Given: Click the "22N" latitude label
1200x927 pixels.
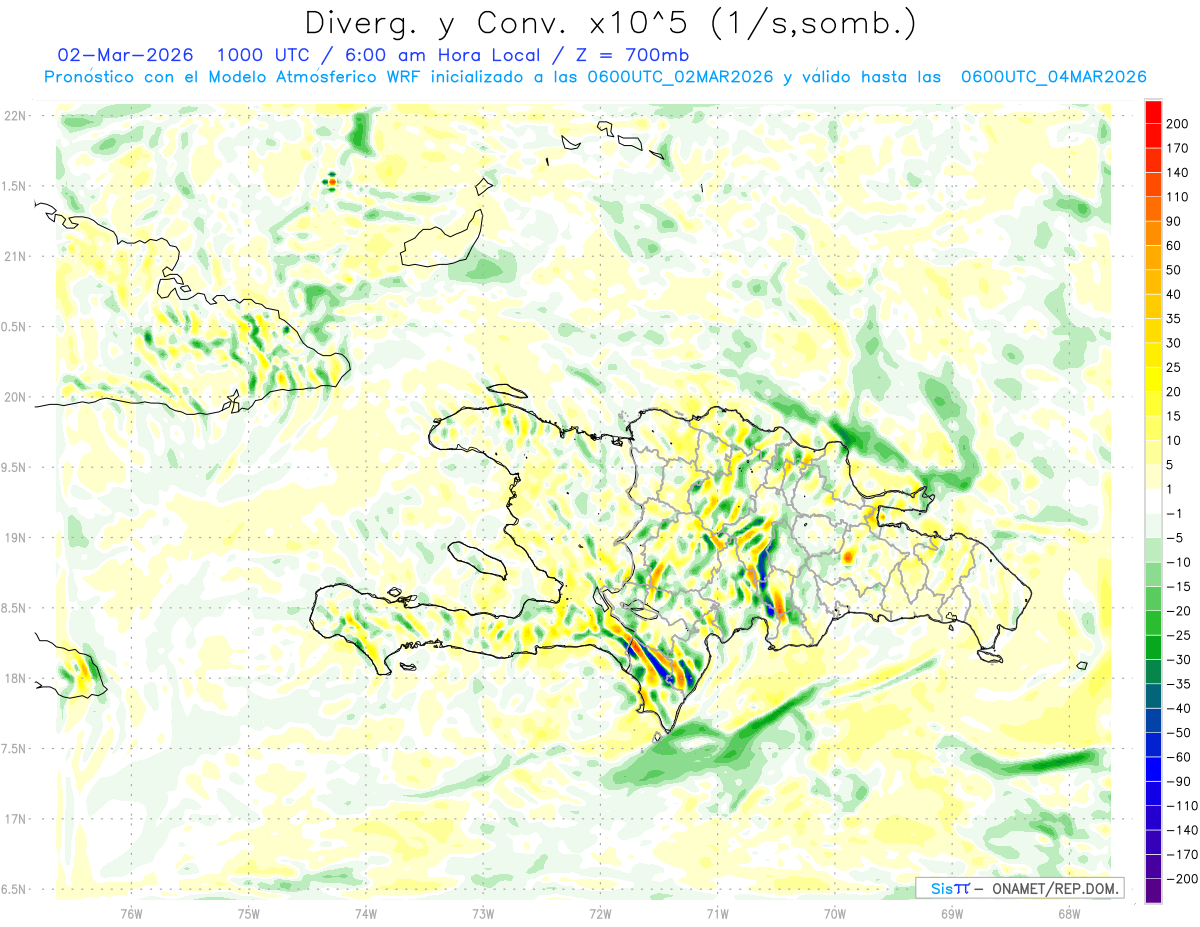Looking at the screenshot, I should pos(15,115).
